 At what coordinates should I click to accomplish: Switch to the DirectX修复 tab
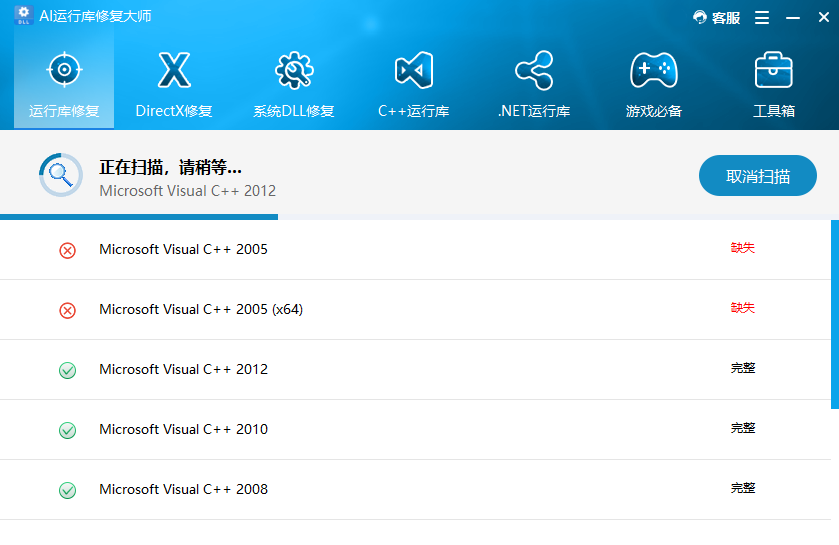(x=174, y=84)
